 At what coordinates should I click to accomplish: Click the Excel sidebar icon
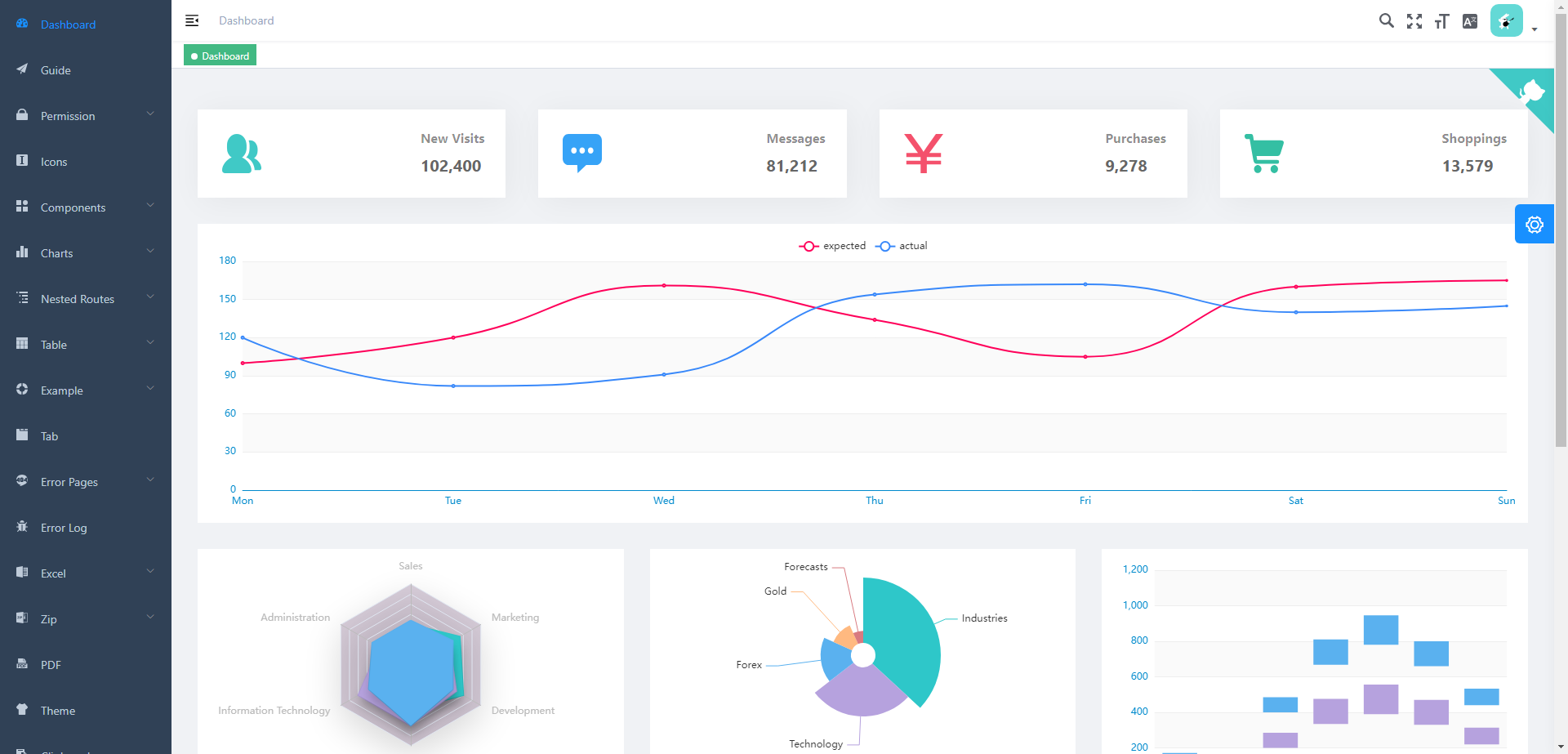[22, 573]
